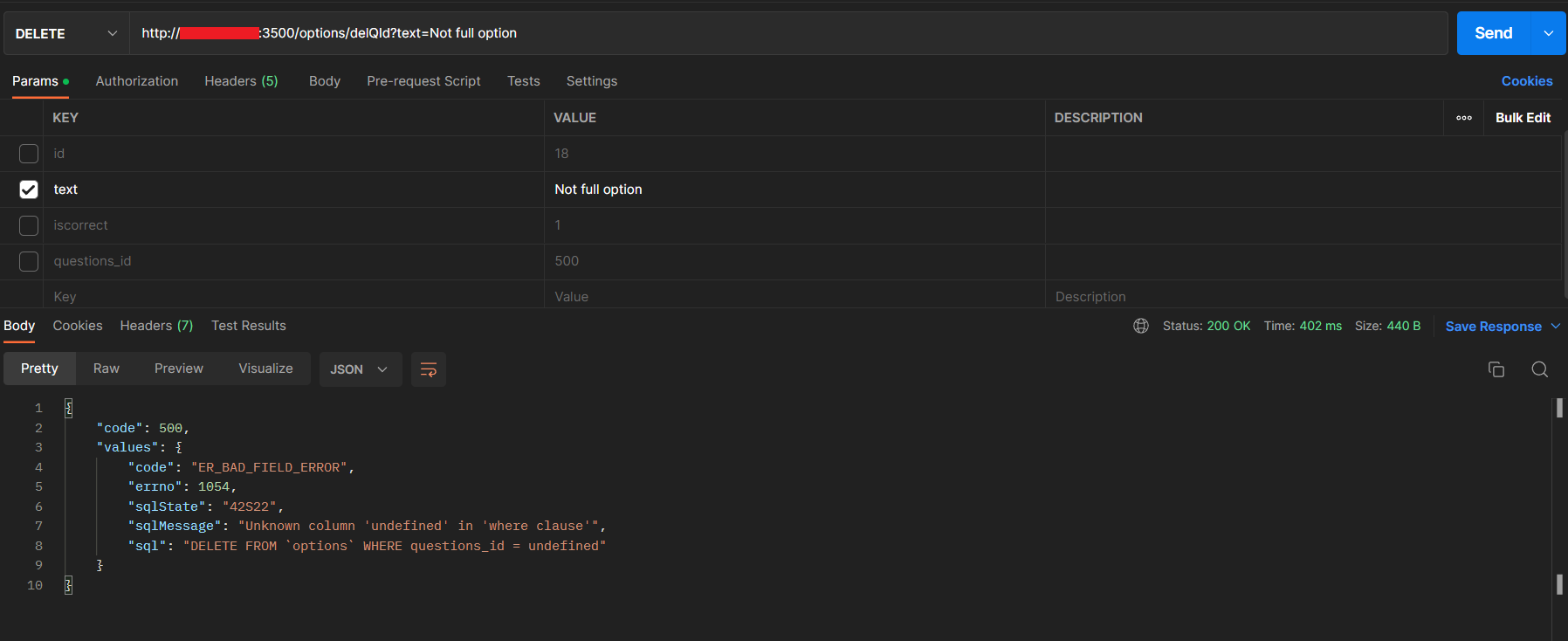This screenshot has width=1568, height=641.
Task: Click the Status 200 OK indicator
Action: [1207, 326]
